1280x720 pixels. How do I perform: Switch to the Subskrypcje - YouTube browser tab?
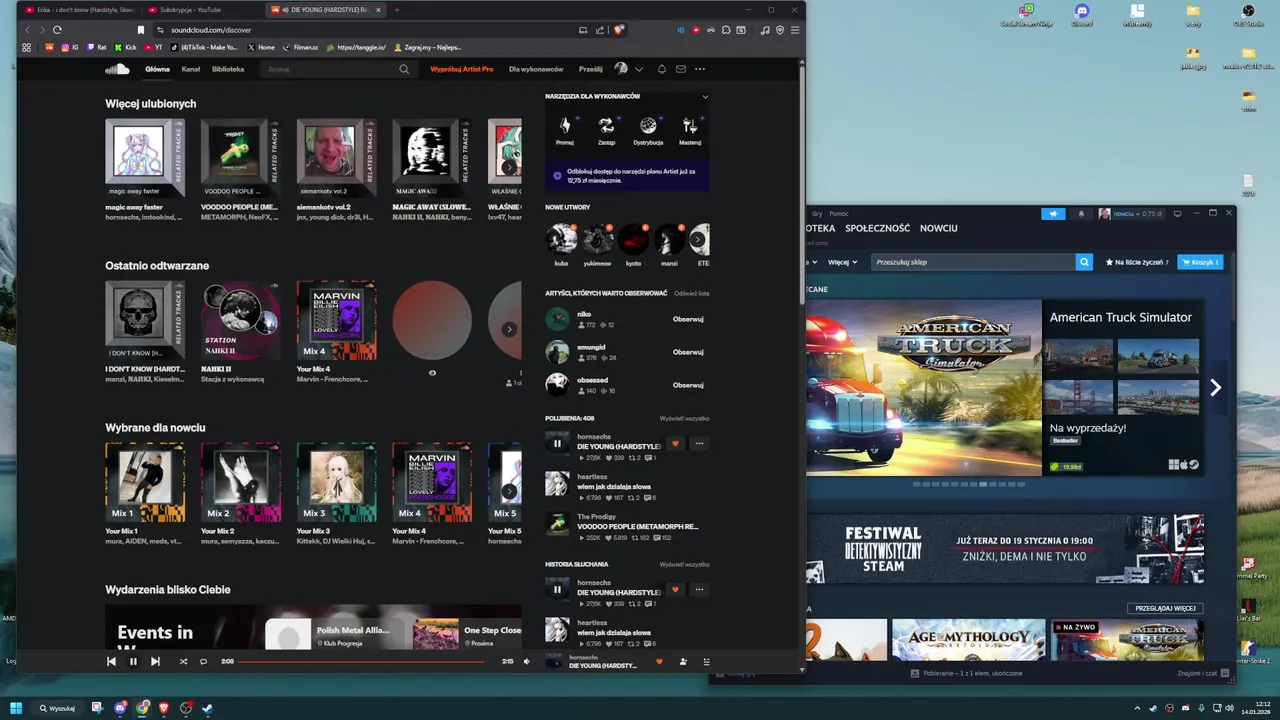pos(189,9)
